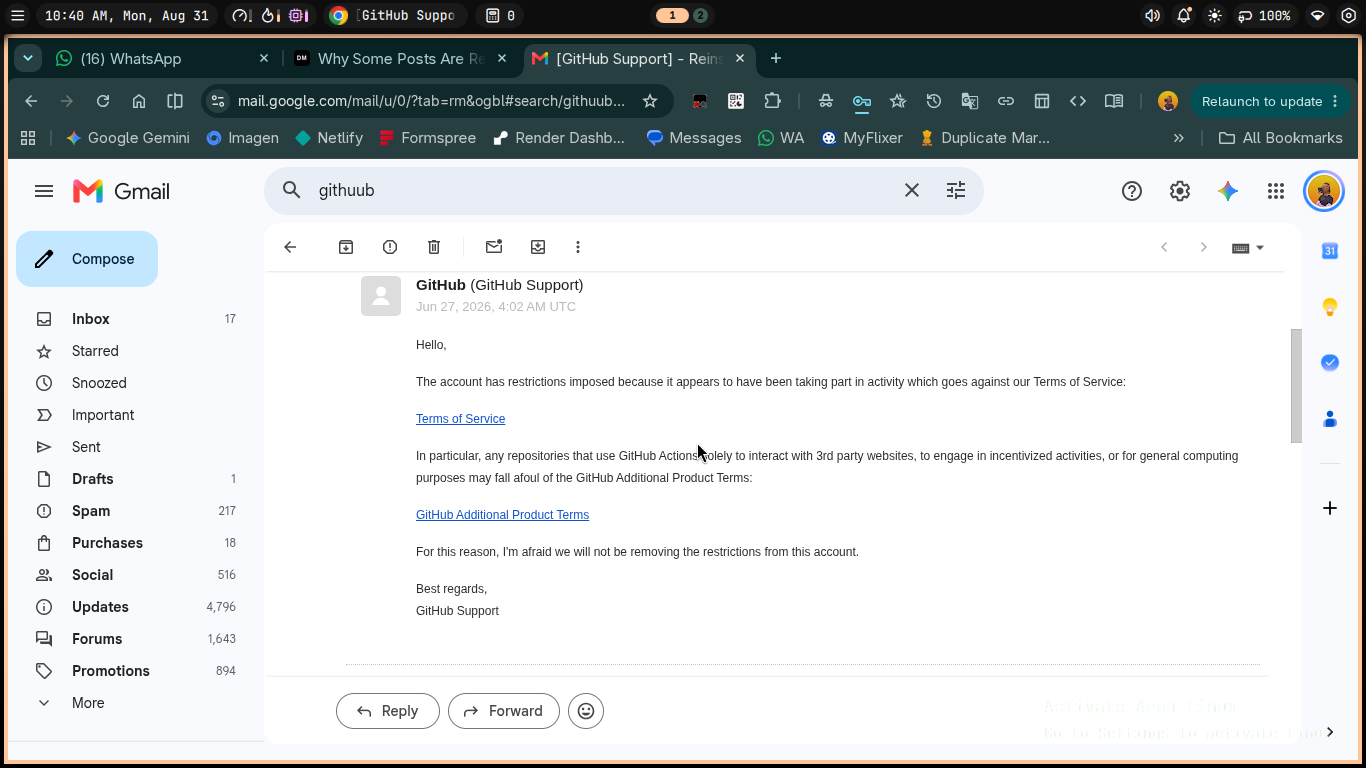This screenshot has width=1366, height=768.
Task: Open Google Gemini bookmark
Action: click(x=128, y=138)
